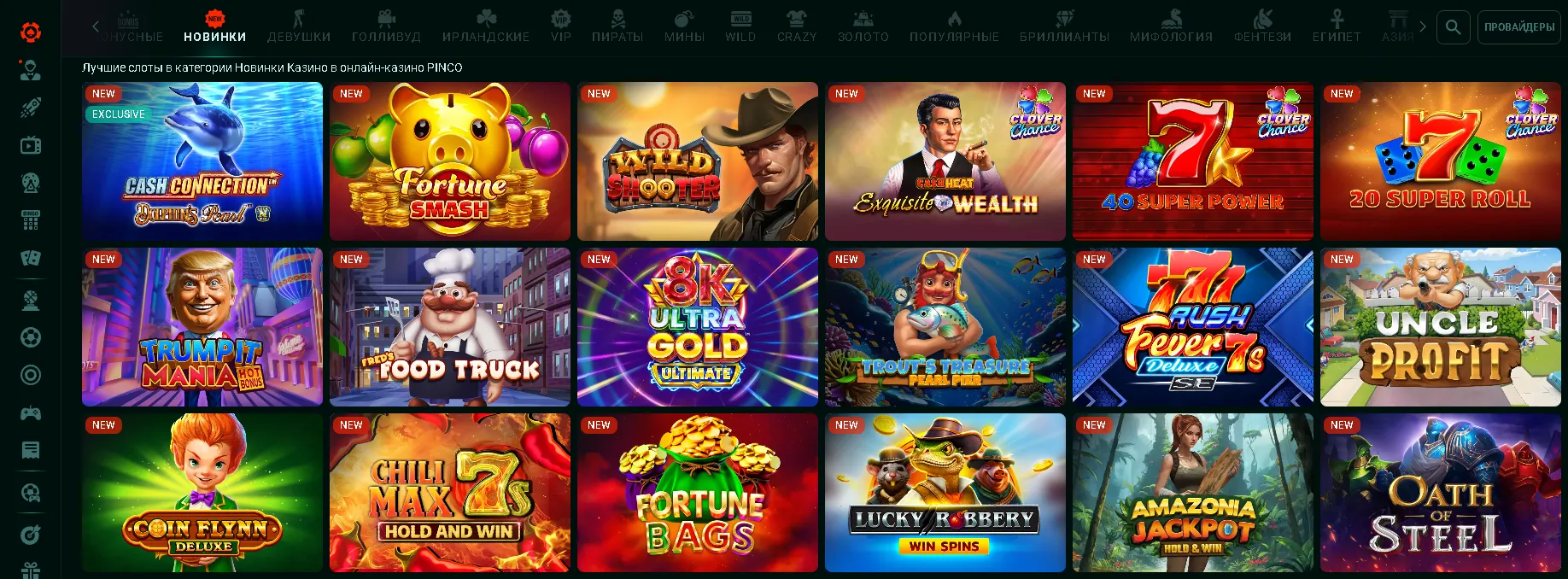
Task: Open the ПРОВАЙДЕРЫ providers list
Action: coord(1519,27)
